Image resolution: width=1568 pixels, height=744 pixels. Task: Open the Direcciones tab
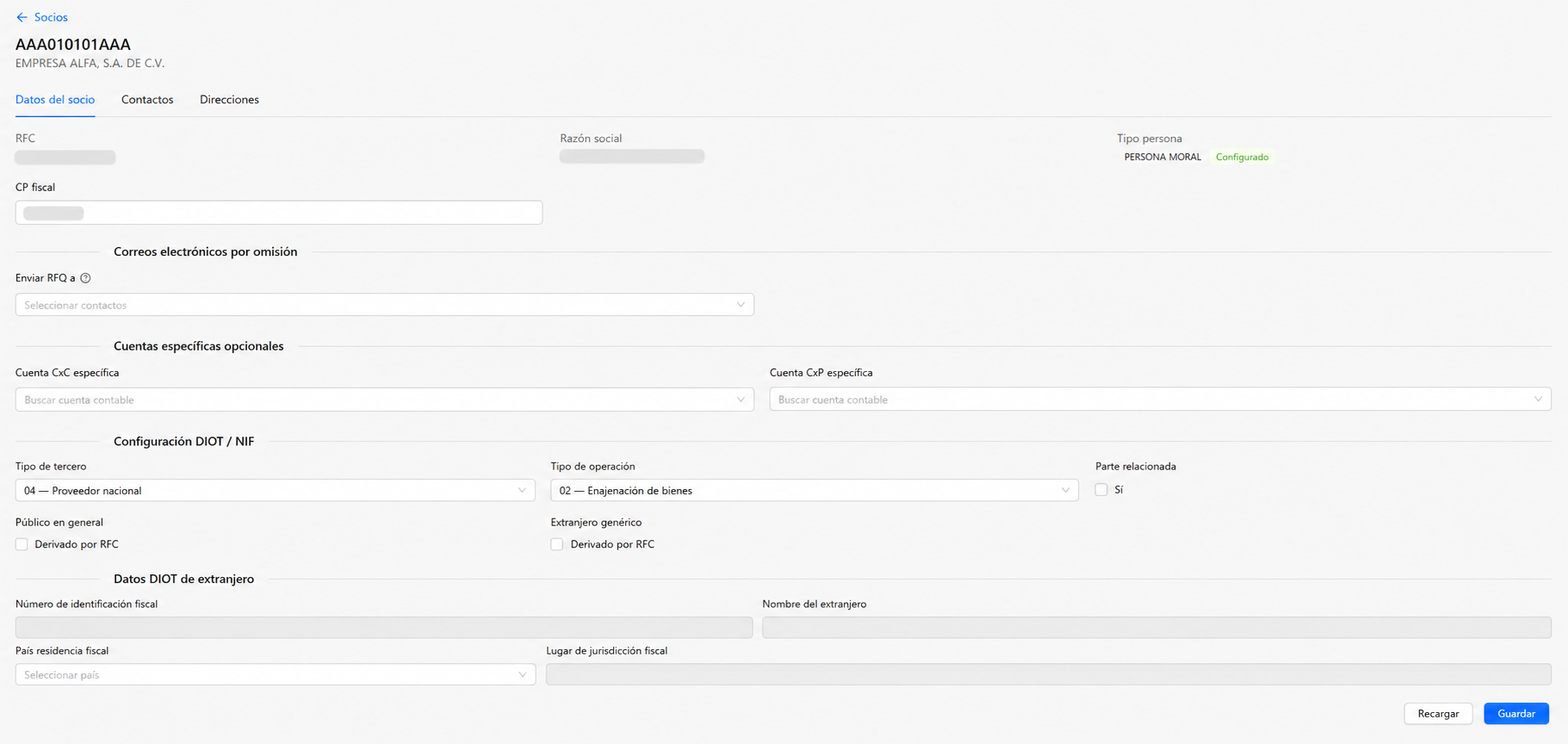229,100
